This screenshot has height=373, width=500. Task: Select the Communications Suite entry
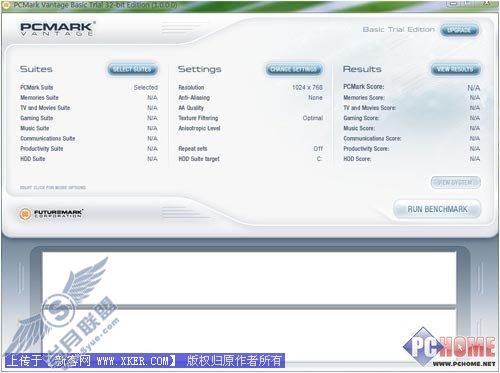click(x=89, y=138)
